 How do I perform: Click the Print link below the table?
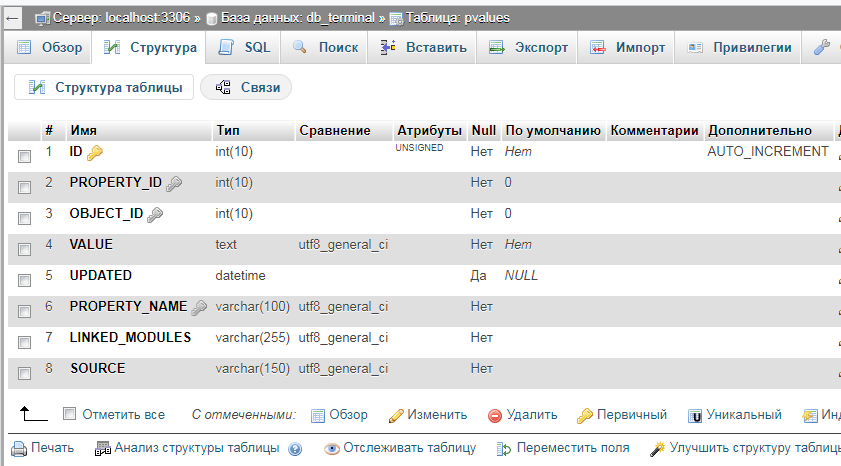click(x=43, y=448)
